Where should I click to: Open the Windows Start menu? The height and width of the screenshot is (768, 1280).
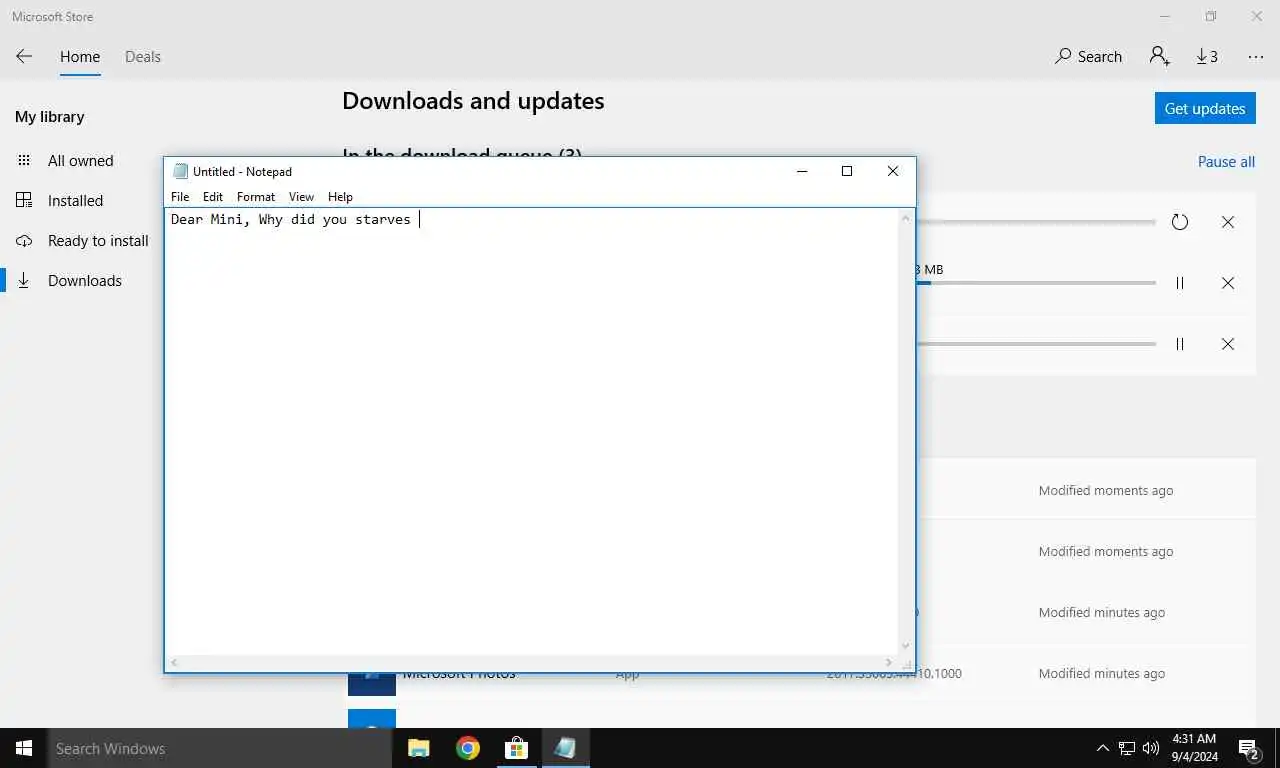(24, 748)
